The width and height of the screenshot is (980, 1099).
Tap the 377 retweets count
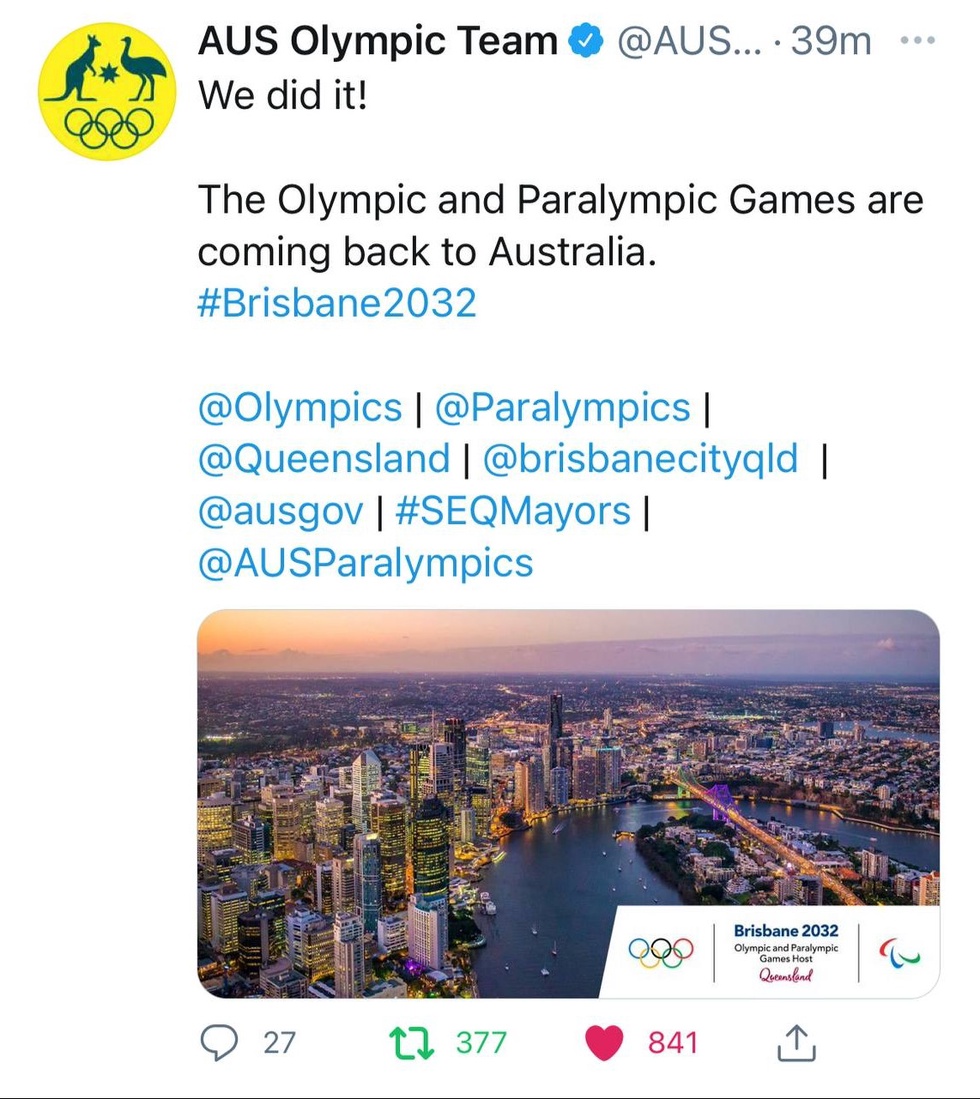pos(482,1043)
